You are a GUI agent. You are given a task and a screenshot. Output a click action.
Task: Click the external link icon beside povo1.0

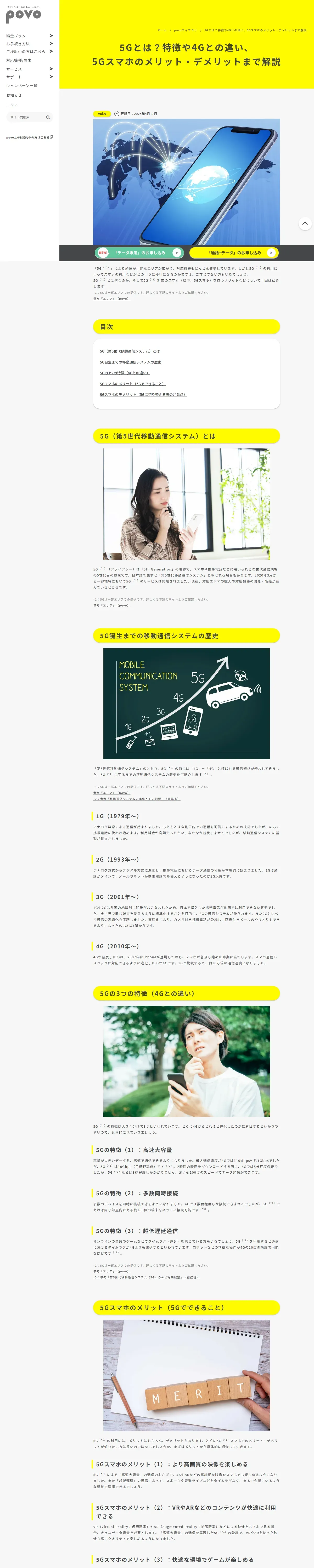(52, 137)
